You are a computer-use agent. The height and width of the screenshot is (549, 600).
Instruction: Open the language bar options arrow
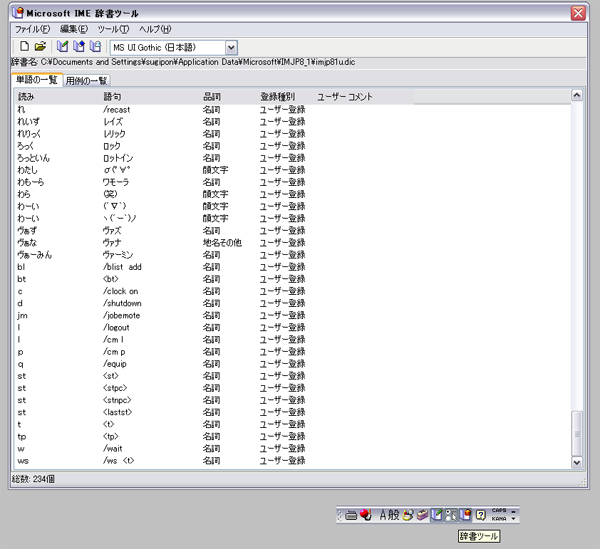click(514, 519)
